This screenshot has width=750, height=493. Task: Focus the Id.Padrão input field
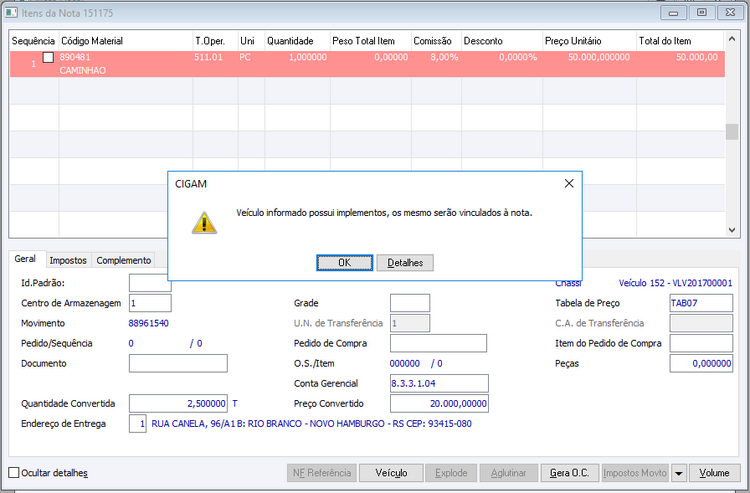pyautogui.click(x=150, y=283)
